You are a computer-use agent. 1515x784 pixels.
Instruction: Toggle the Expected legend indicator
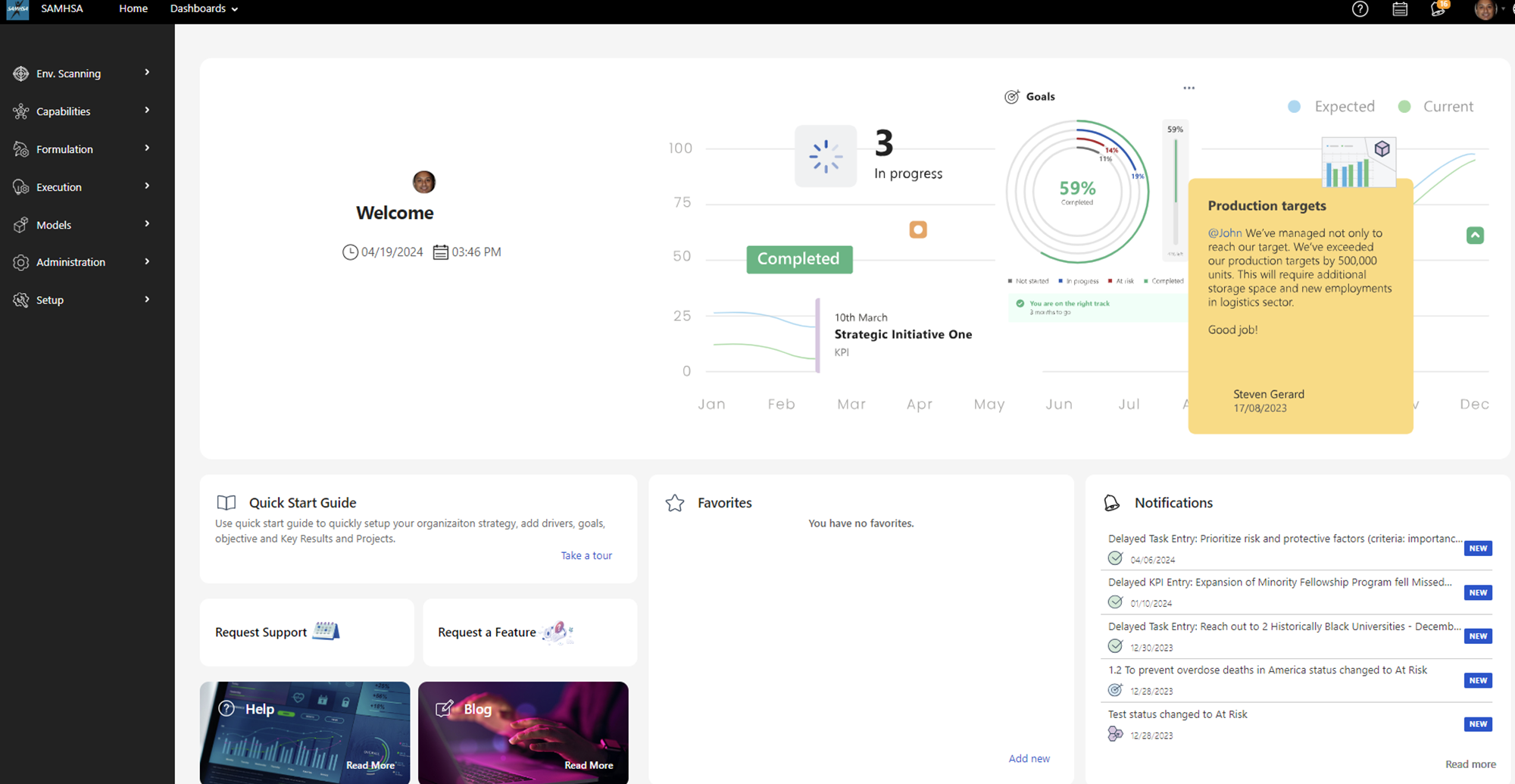click(x=1293, y=106)
